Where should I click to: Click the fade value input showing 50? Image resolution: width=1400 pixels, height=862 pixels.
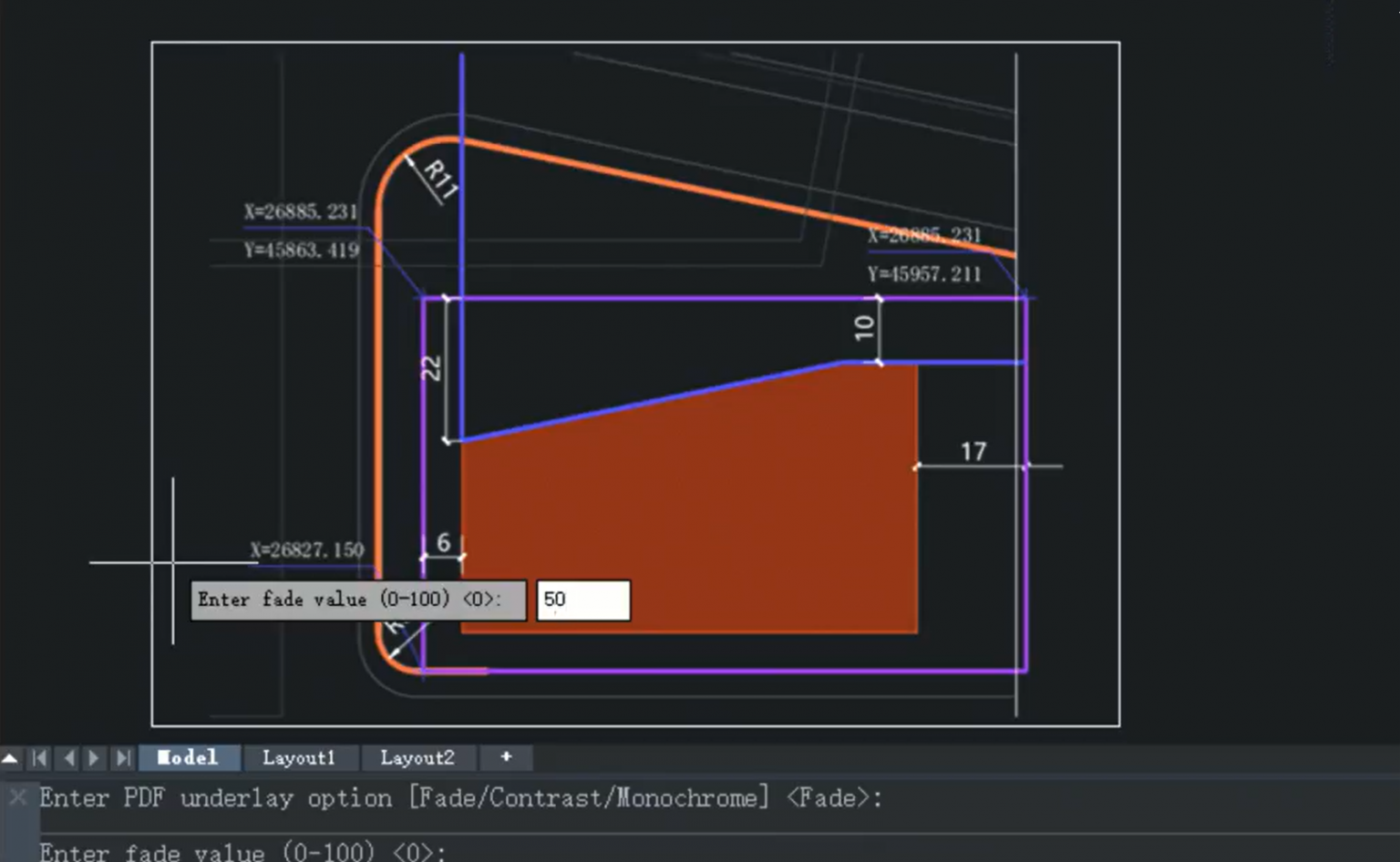pos(582,599)
